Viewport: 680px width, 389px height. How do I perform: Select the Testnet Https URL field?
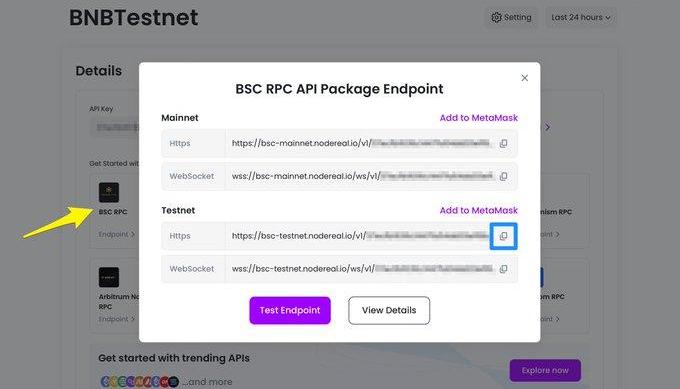click(360, 236)
